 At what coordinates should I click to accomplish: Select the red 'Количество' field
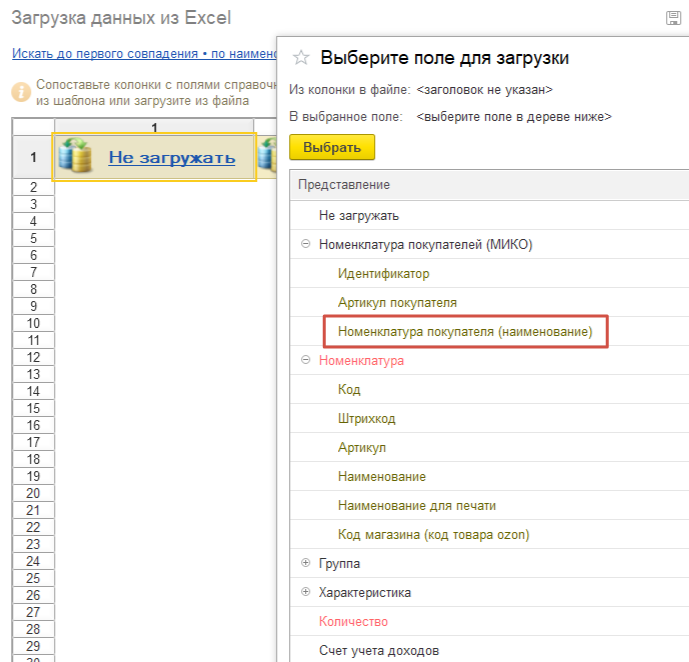353,621
